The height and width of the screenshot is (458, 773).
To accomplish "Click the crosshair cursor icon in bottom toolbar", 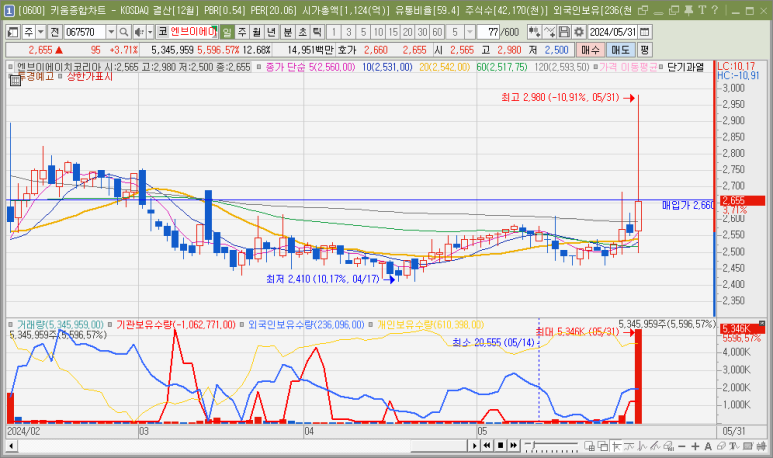I will click(616, 447).
